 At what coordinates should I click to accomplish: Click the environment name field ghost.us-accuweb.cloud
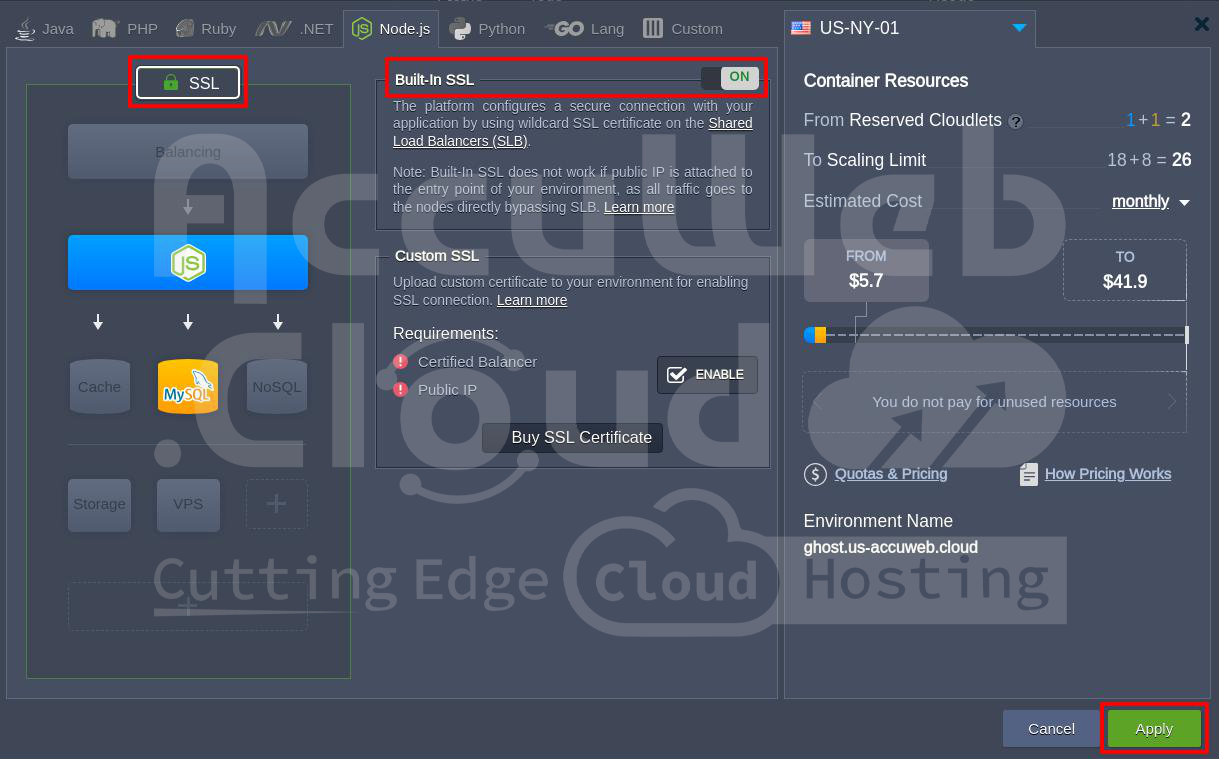(890, 548)
